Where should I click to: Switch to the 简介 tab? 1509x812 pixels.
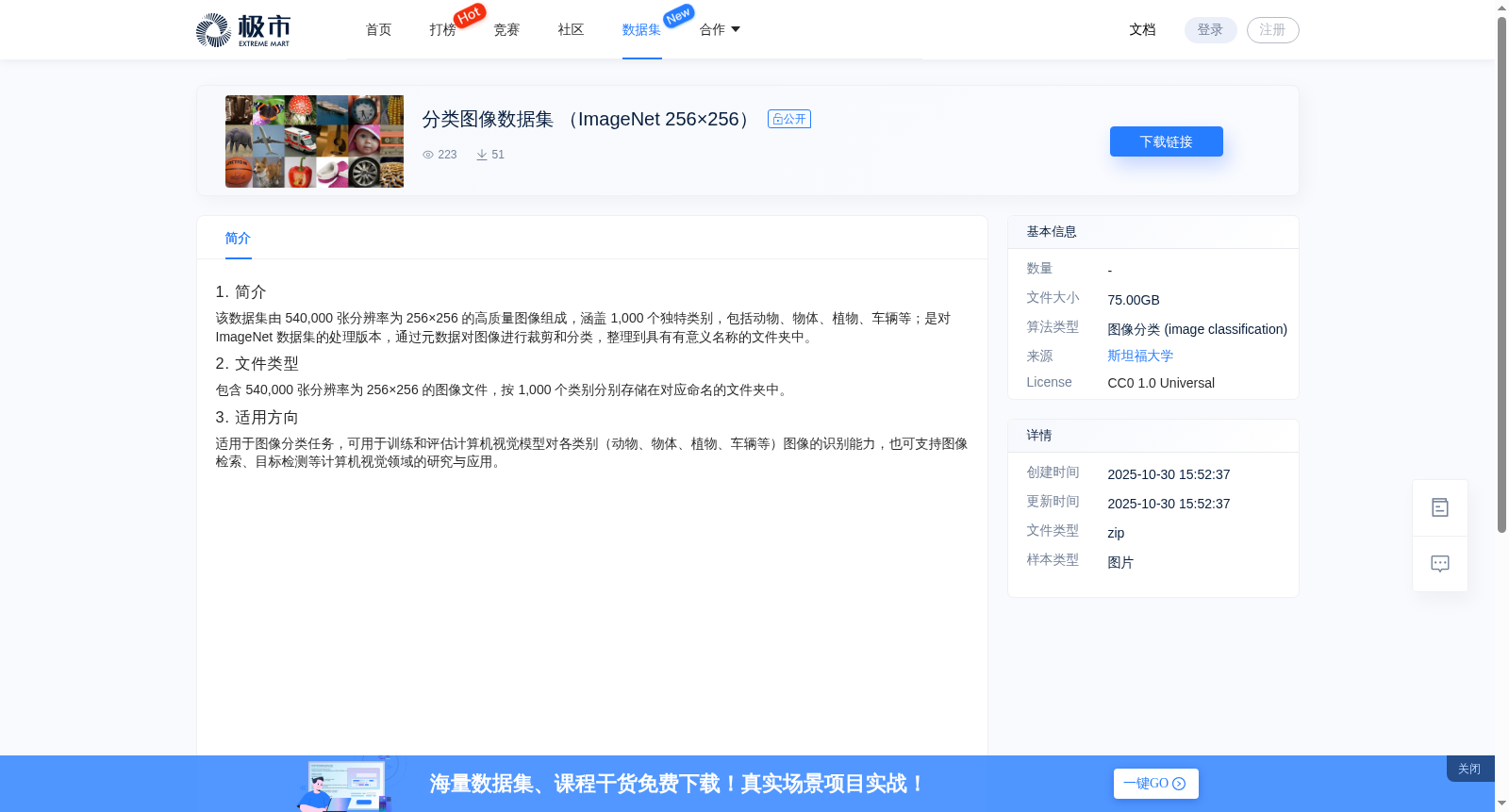coord(238,239)
